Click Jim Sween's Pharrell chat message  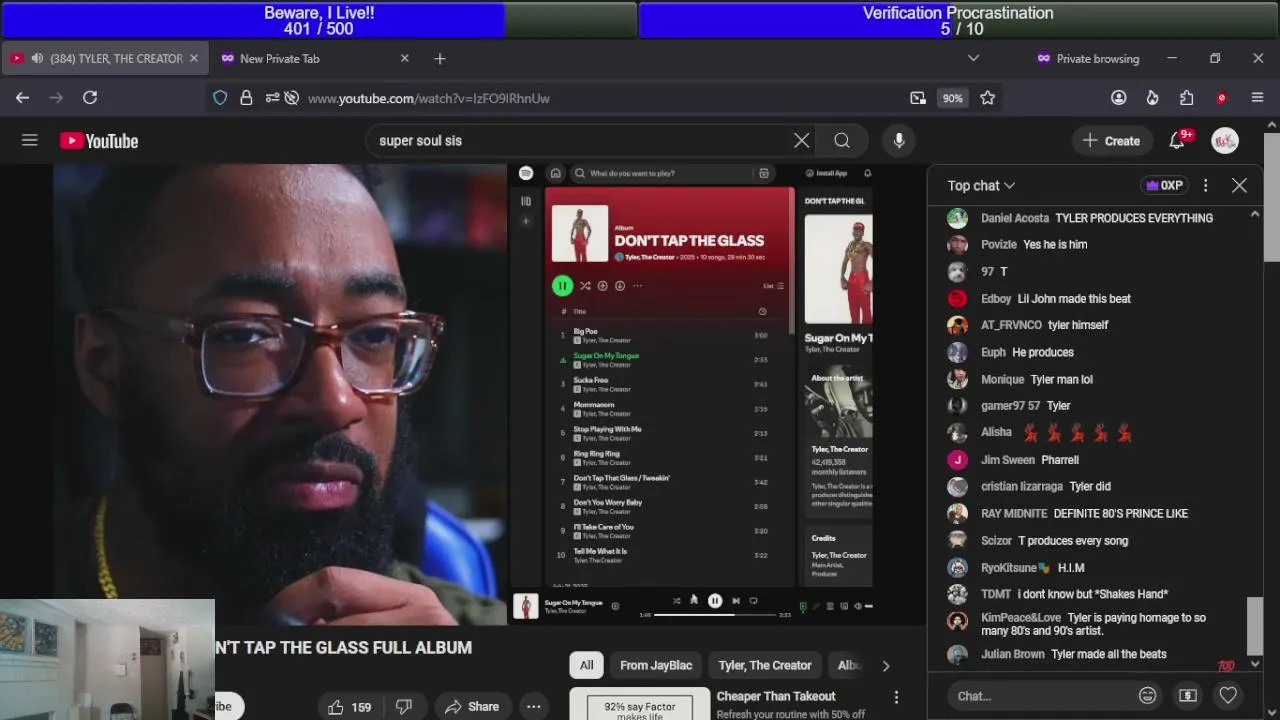pyautogui.click(x=1060, y=460)
